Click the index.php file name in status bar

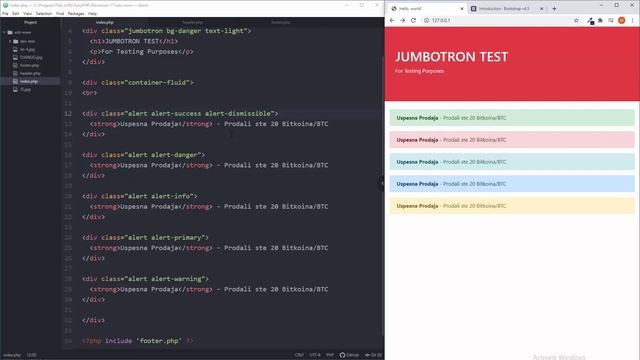[12, 355]
